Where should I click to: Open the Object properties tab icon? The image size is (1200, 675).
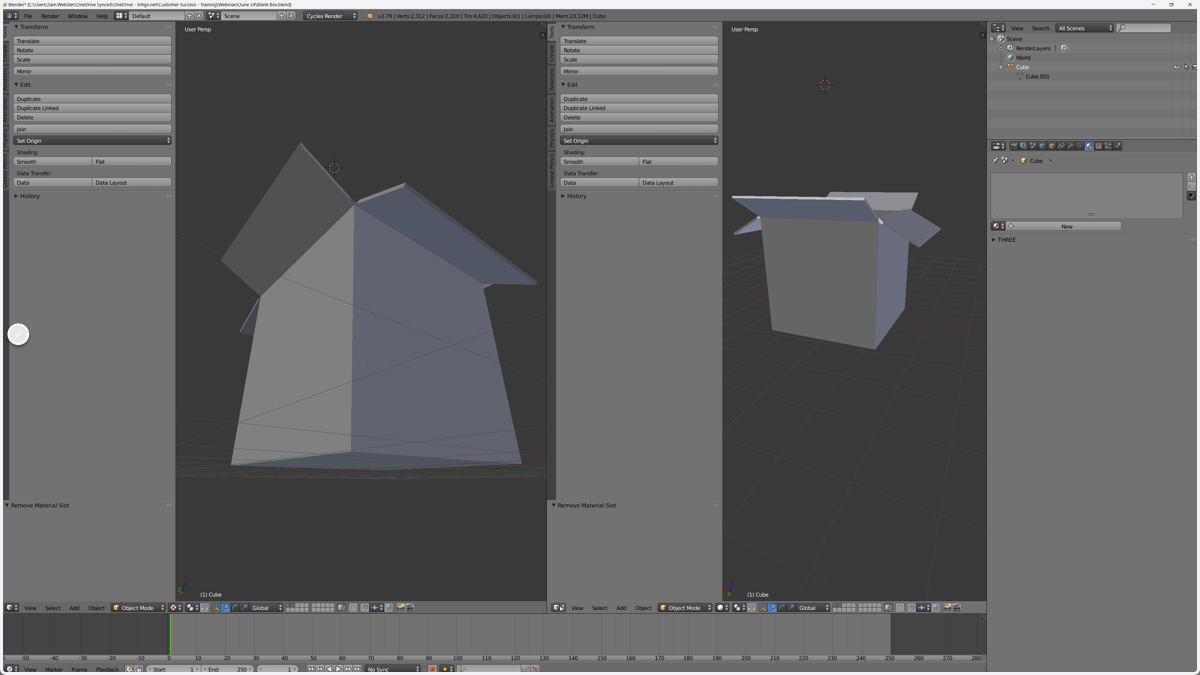click(1052, 146)
